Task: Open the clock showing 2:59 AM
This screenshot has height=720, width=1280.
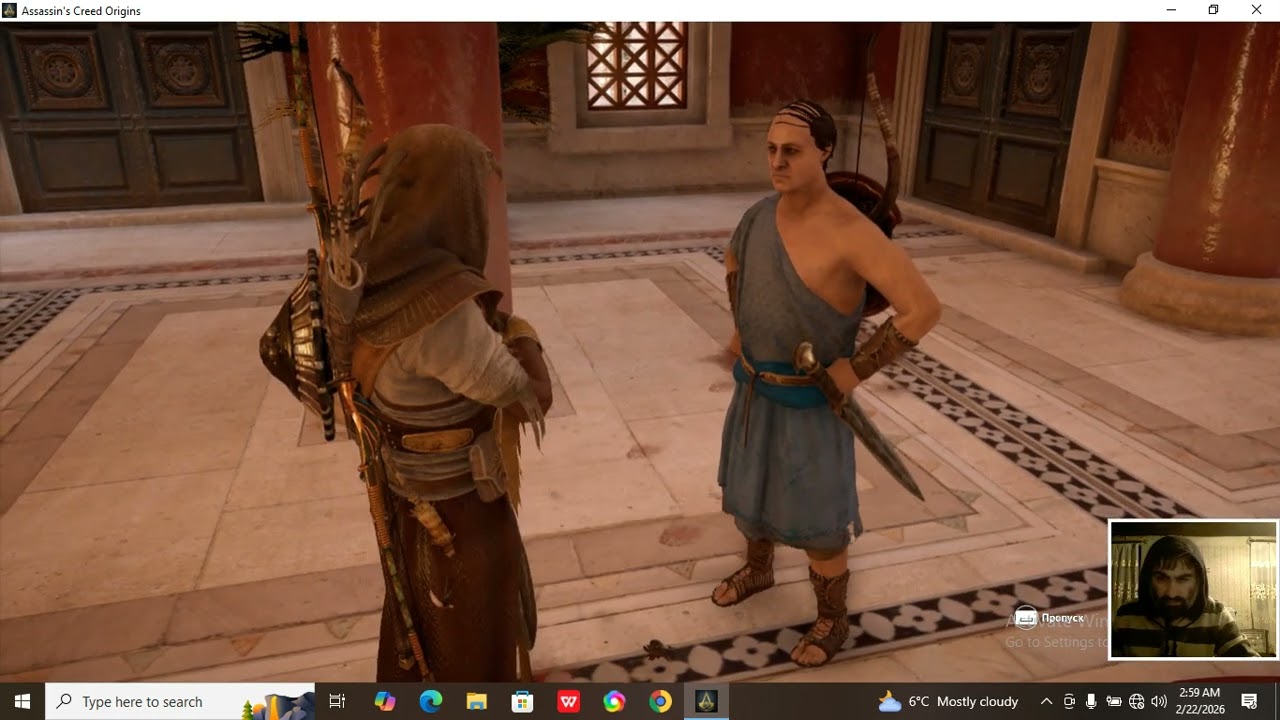Action: click(x=1200, y=701)
